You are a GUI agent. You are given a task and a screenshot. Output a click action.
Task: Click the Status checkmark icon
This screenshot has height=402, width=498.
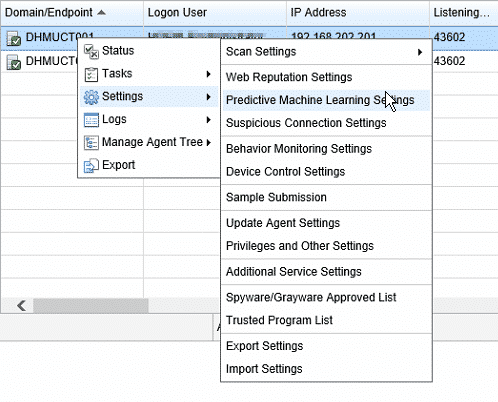point(91,51)
